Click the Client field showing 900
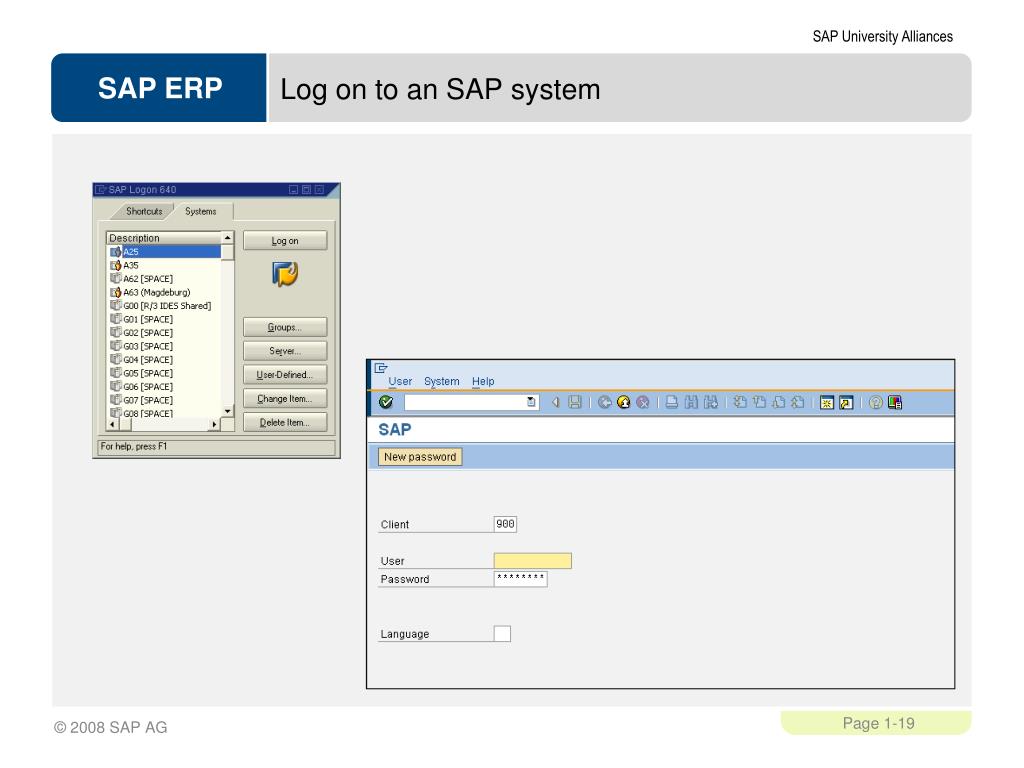Image resolution: width=1024 pixels, height=768 pixels. pos(505,524)
